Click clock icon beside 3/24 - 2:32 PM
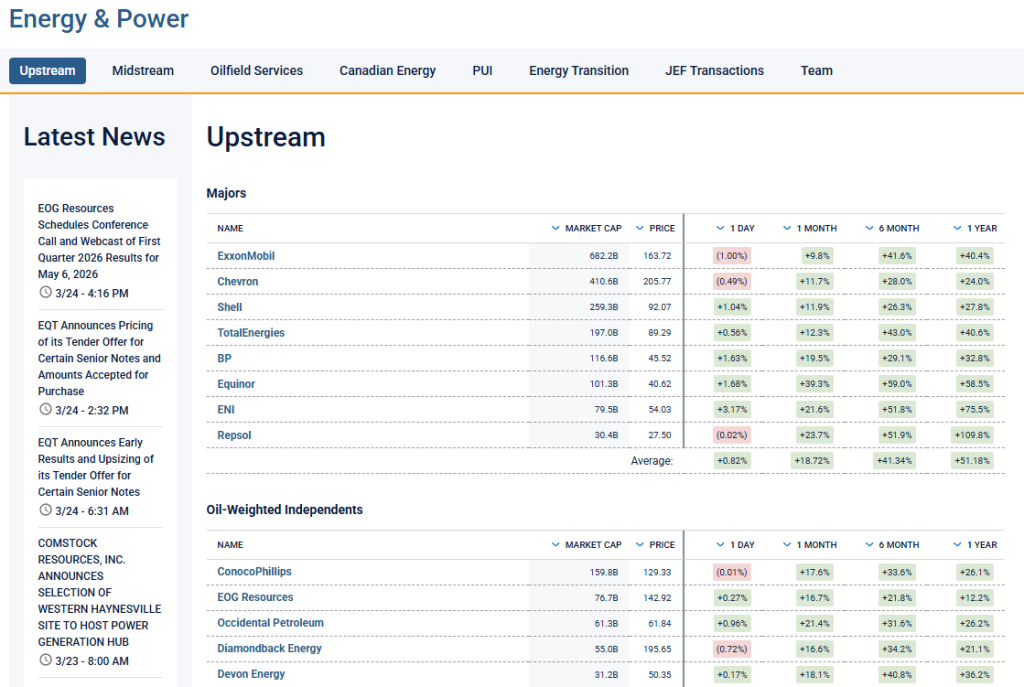 pyautogui.click(x=45, y=410)
